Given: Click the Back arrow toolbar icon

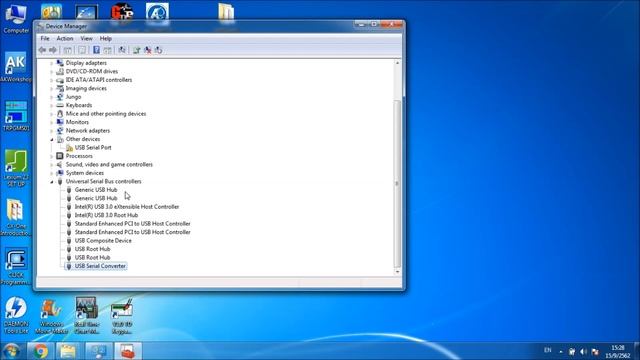Looking at the screenshot, I should coord(42,50).
